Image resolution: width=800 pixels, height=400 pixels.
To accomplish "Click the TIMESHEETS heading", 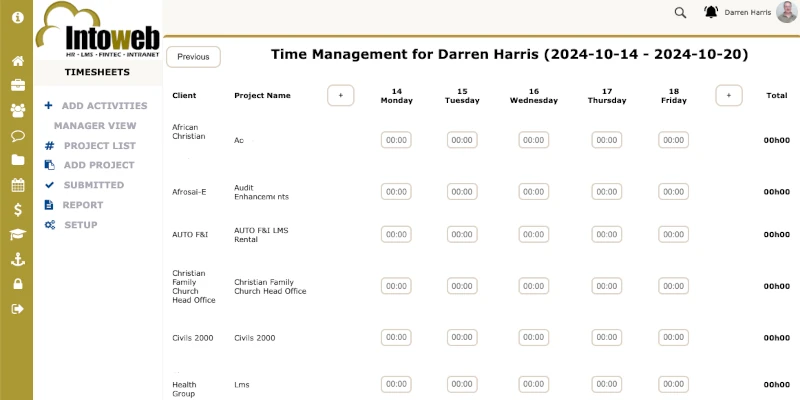I will click(97, 72).
